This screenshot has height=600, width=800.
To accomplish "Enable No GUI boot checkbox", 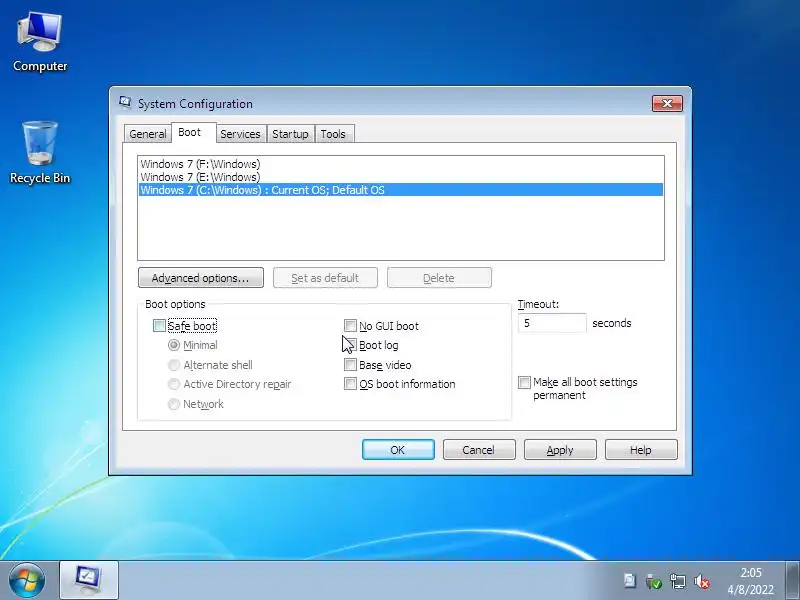I will point(350,326).
